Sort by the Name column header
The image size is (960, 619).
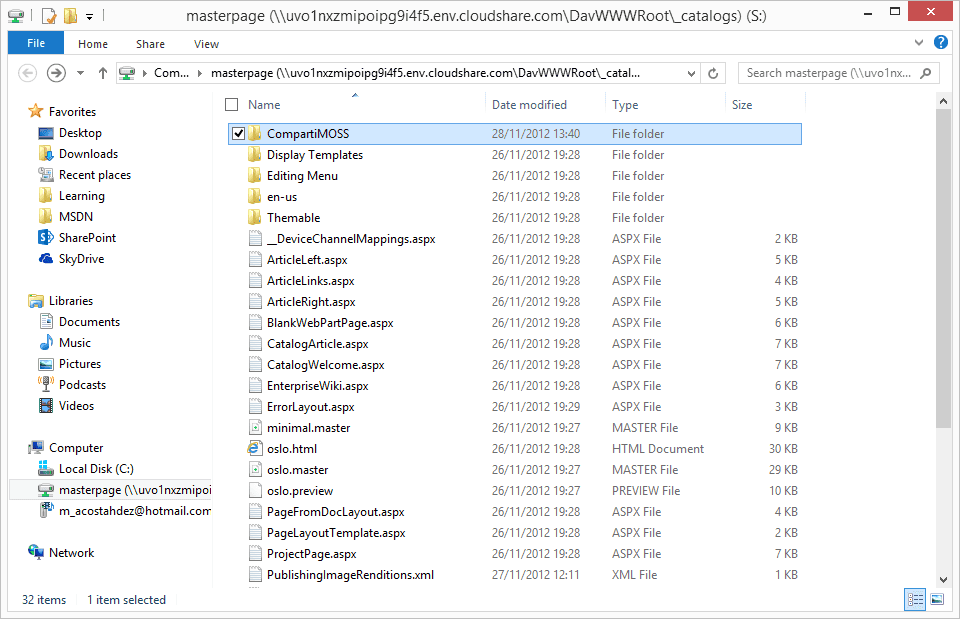click(264, 105)
